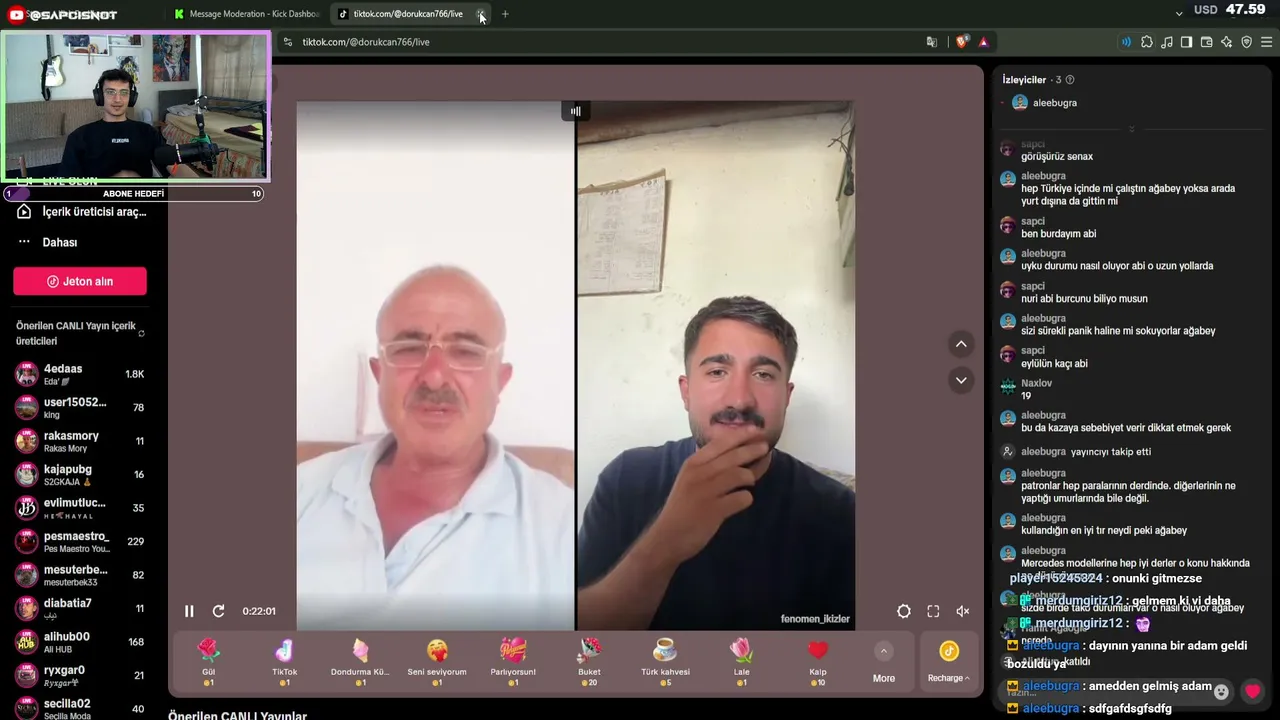Open the co-host layout bars icon above video

(x=575, y=111)
